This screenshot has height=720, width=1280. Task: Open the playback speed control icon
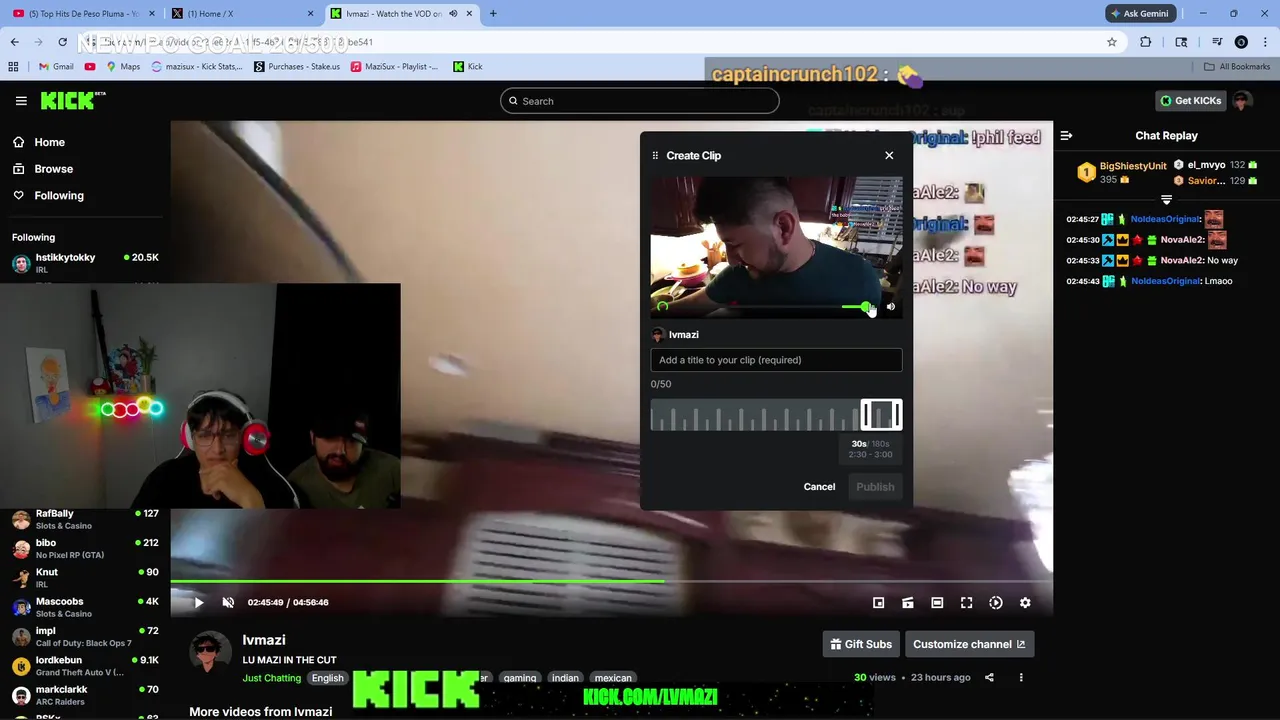(x=996, y=603)
